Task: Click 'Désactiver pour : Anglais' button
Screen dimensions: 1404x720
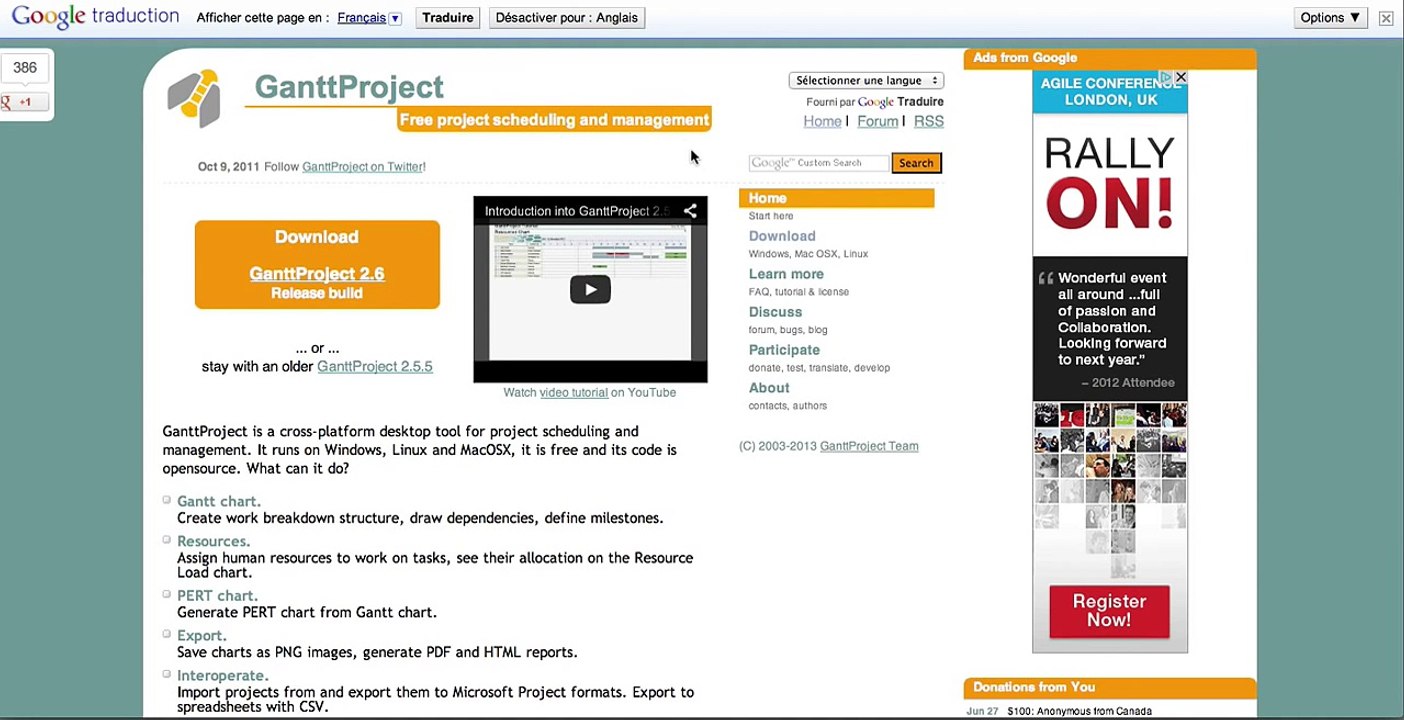Action: click(x=567, y=18)
